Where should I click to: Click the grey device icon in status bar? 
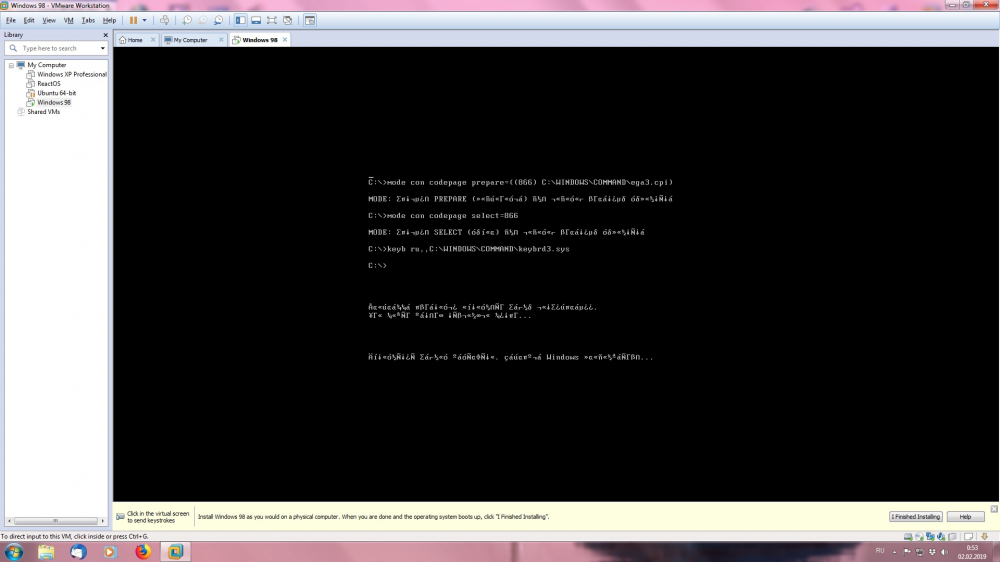tap(952, 537)
